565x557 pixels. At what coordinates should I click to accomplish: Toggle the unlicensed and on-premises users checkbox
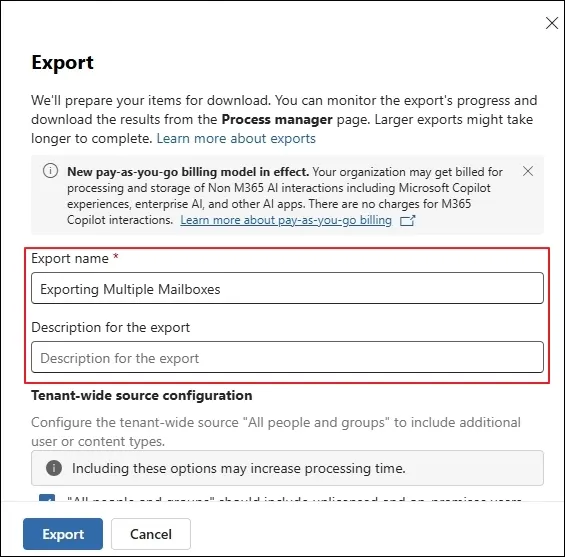click(x=47, y=498)
